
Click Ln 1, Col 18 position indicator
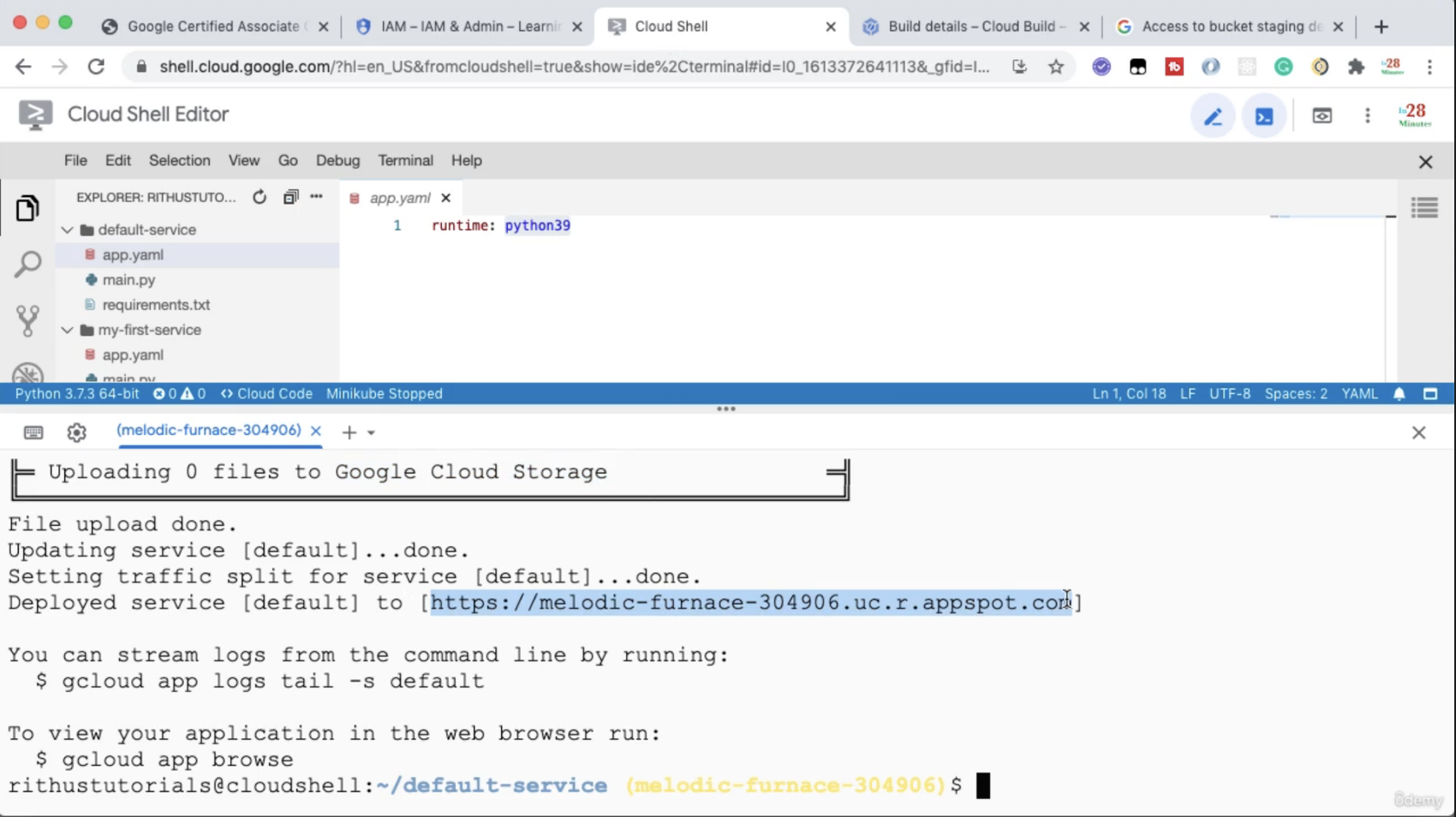(1129, 394)
